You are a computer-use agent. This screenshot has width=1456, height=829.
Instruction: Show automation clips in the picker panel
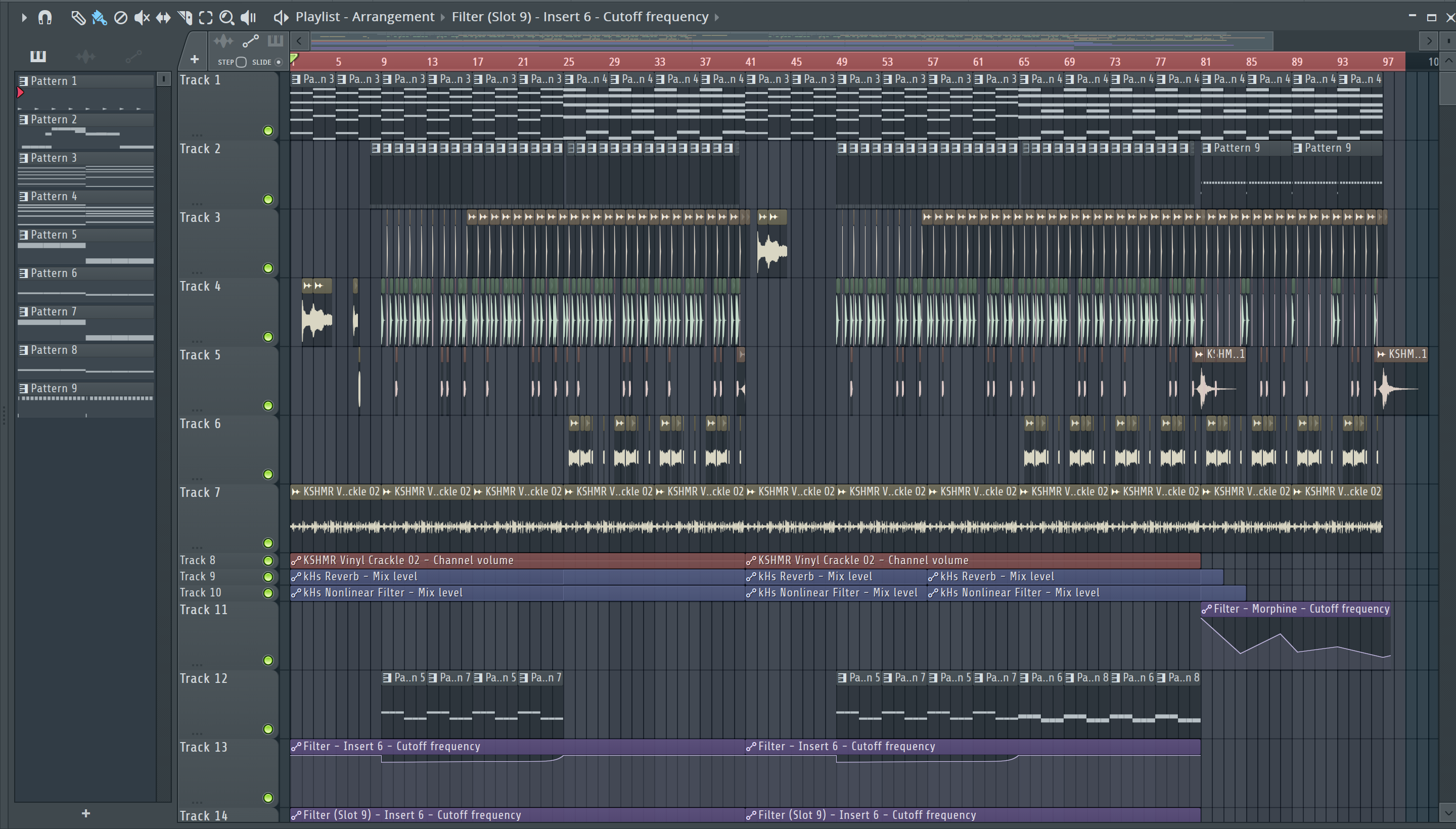[x=133, y=56]
